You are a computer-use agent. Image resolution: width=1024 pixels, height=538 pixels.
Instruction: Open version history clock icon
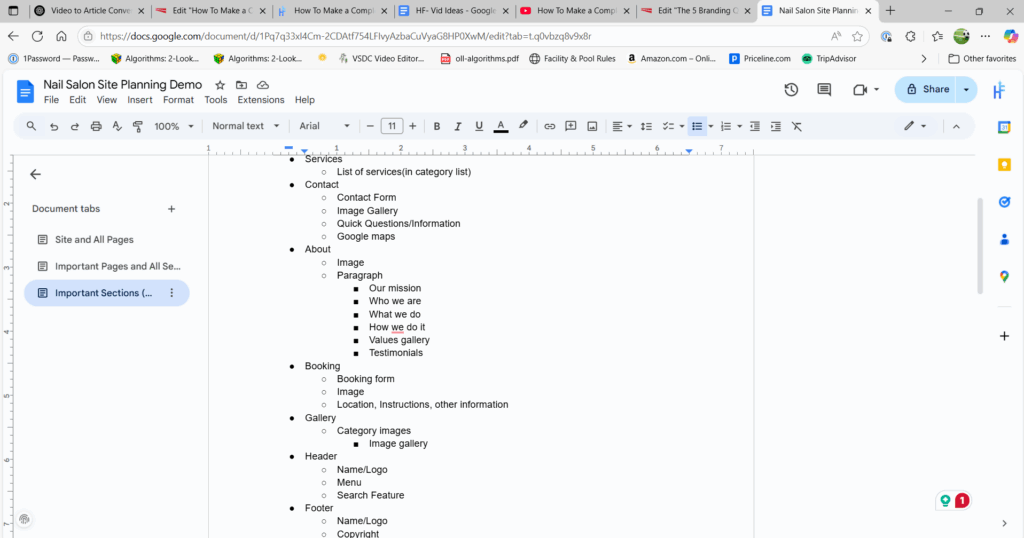click(791, 89)
